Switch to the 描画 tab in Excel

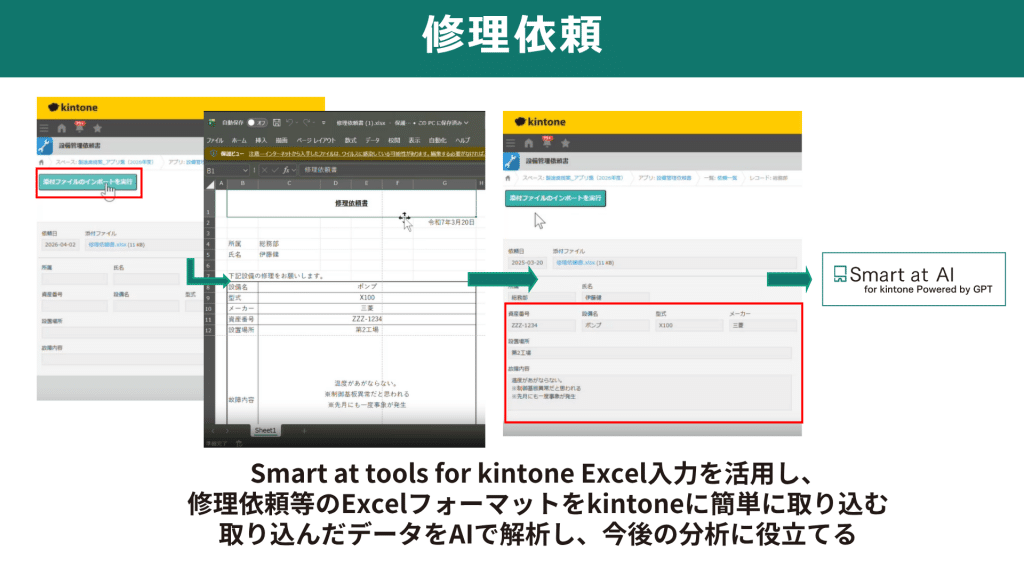(281, 140)
